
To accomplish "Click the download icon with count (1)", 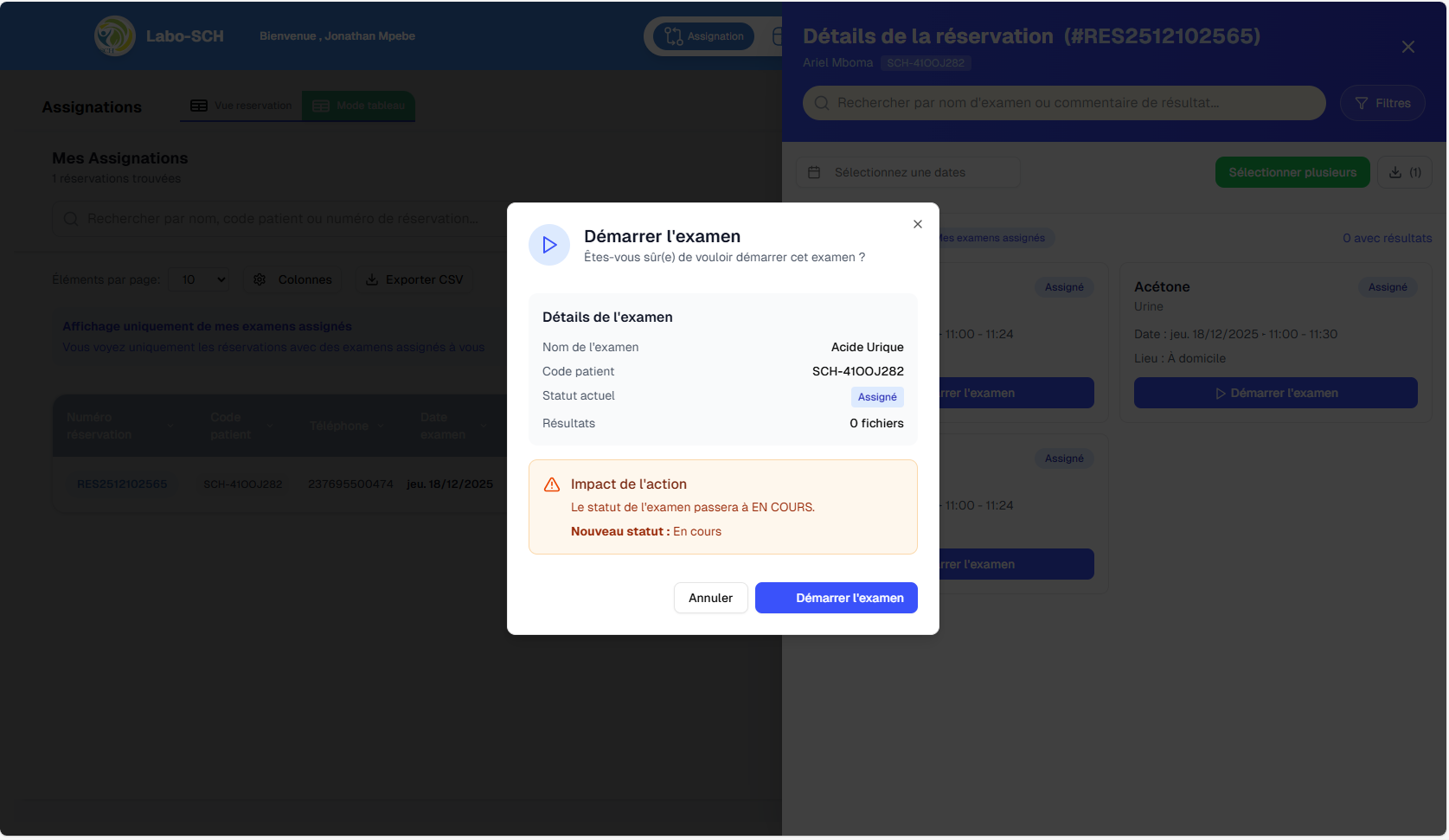I will (x=1404, y=172).
